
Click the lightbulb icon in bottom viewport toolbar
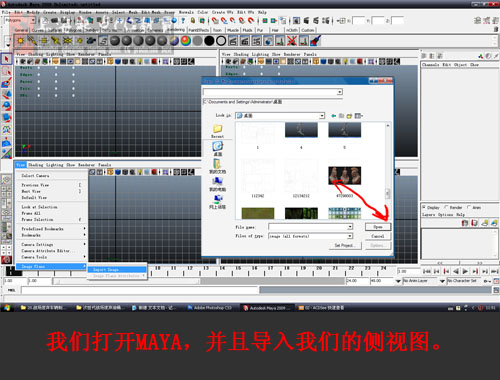coord(140,172)
